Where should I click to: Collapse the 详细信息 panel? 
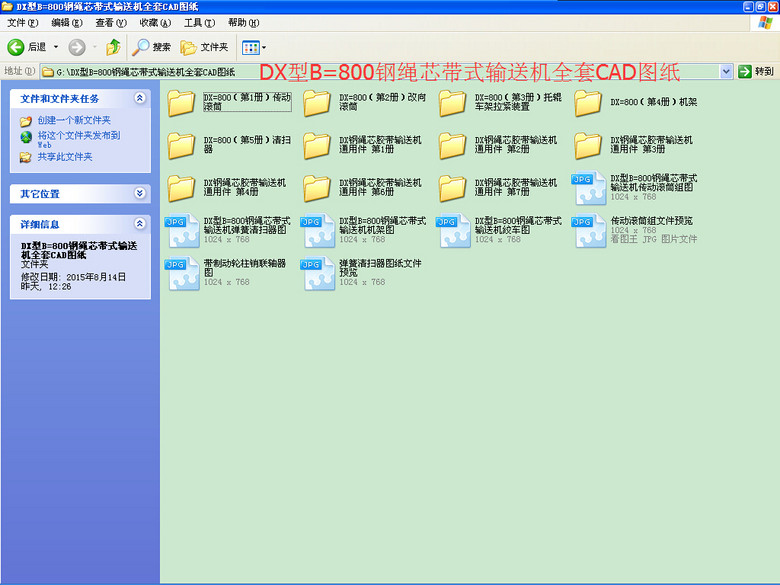coord(140,224)
